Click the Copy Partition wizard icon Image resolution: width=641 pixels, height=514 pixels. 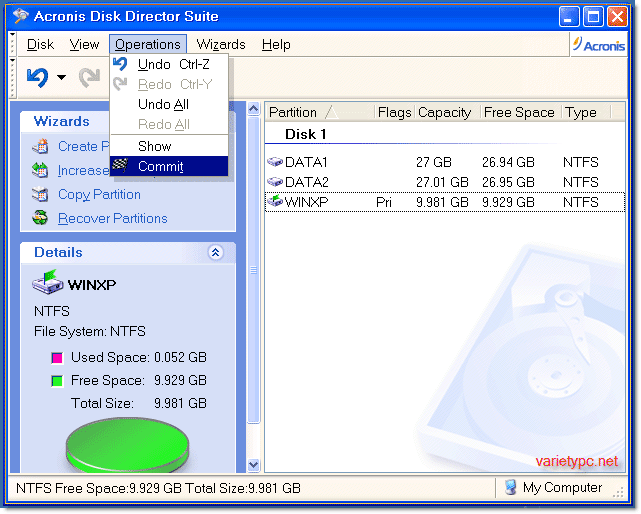point(40,194)
